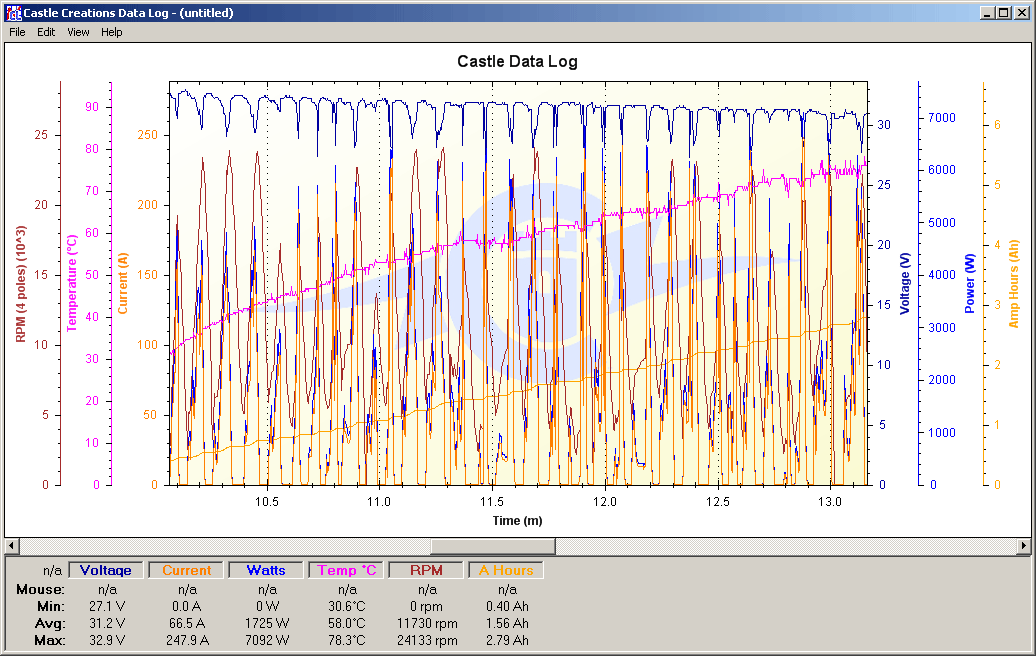Click the horizontal scrollbar left arrow
Screen dimensions: 1036x656
(x=12, y=546)
